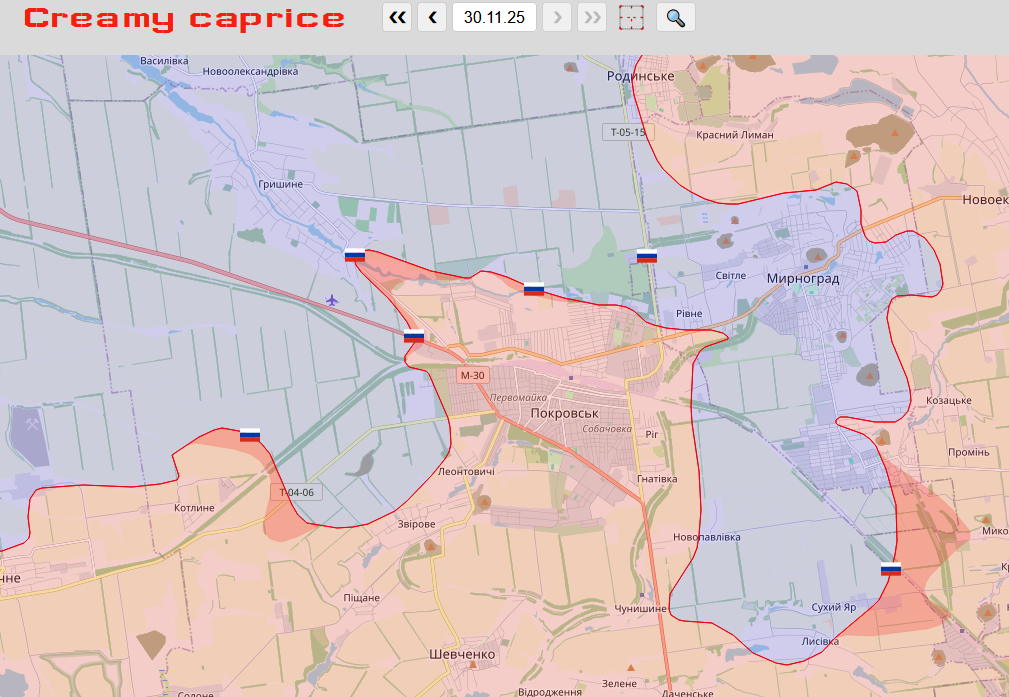Click the Родинське town label
This screenshot has height=697, width=1009.
640,76
